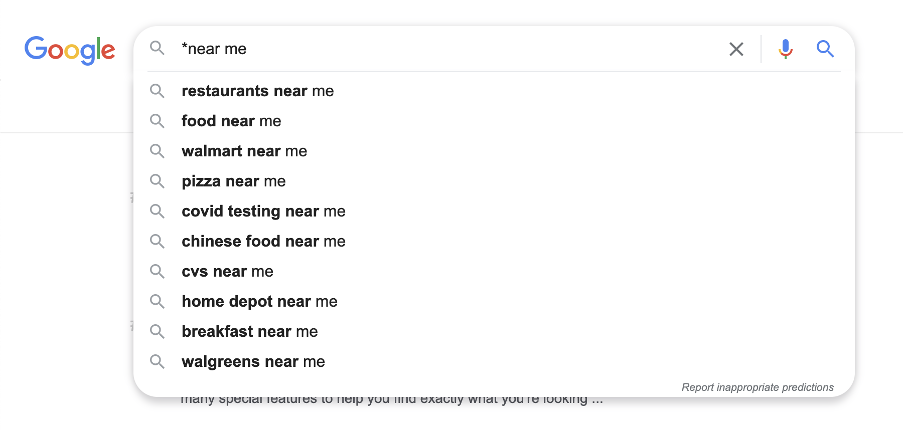Screen dimensions: 904x430
Task: Choose "chinese food near me" suggestion
Action: 494,241
